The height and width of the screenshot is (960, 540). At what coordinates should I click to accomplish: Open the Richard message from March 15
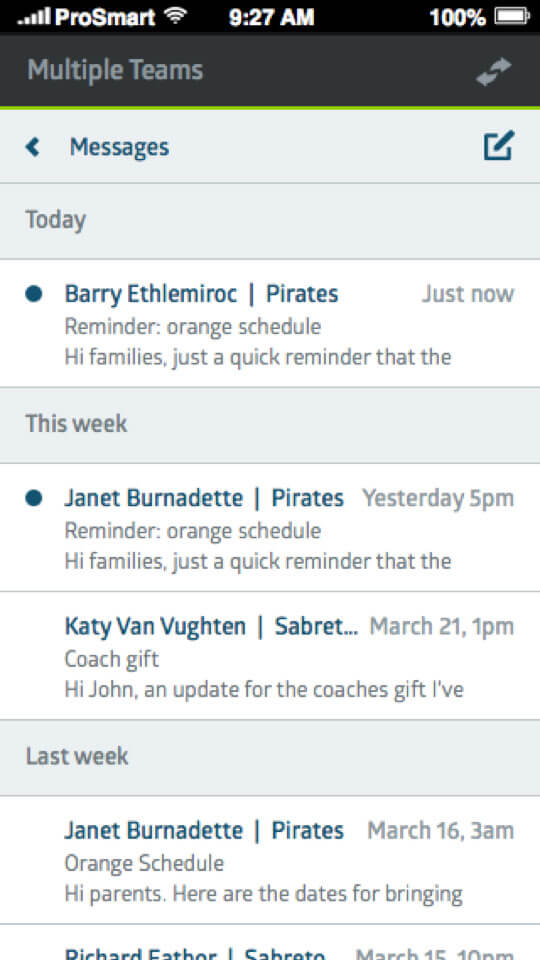click(270, 943)
